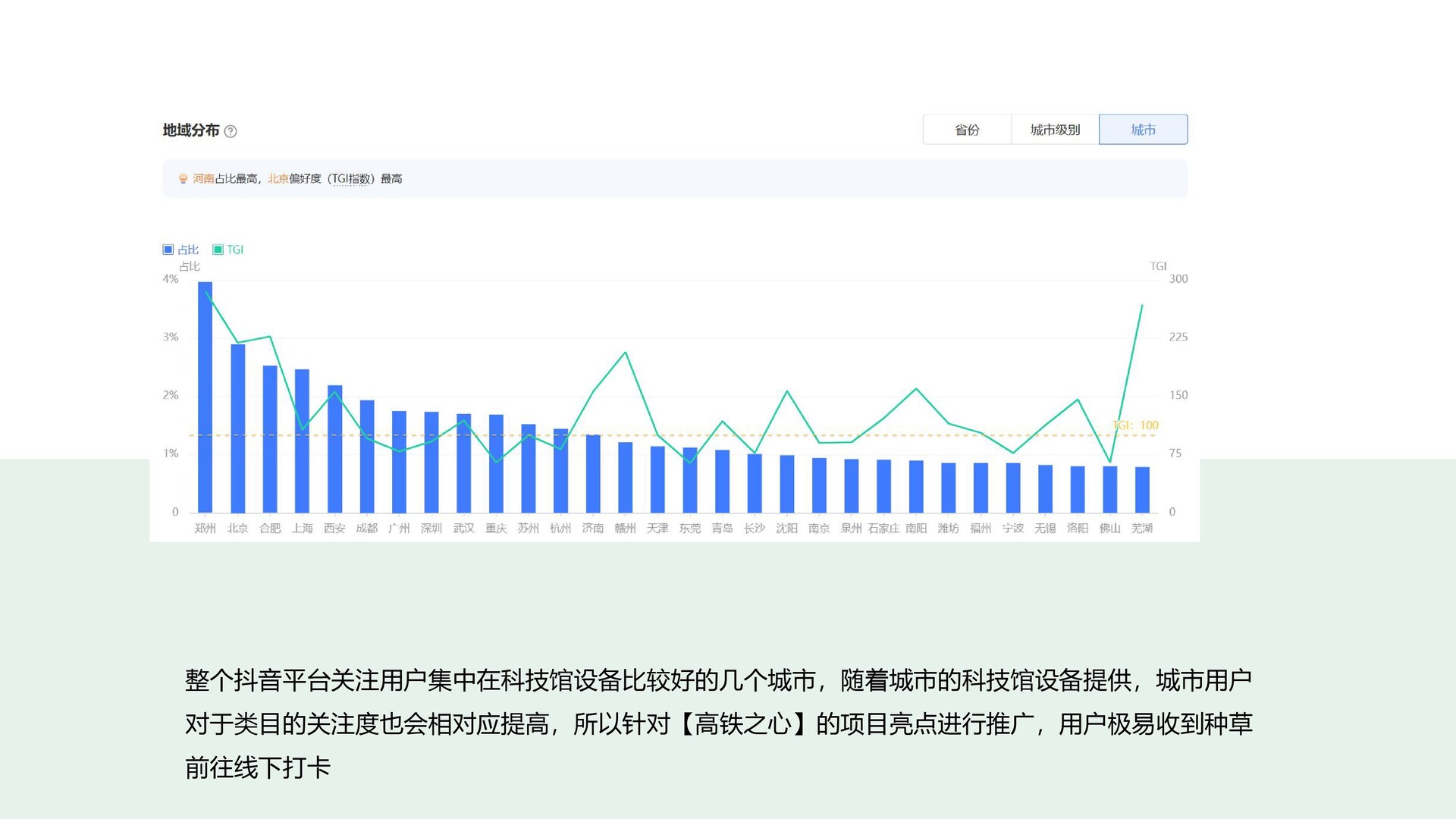Click the 河南 highlighted link
This screenshot has width=1456, height=819.
[x=203, y=179]
